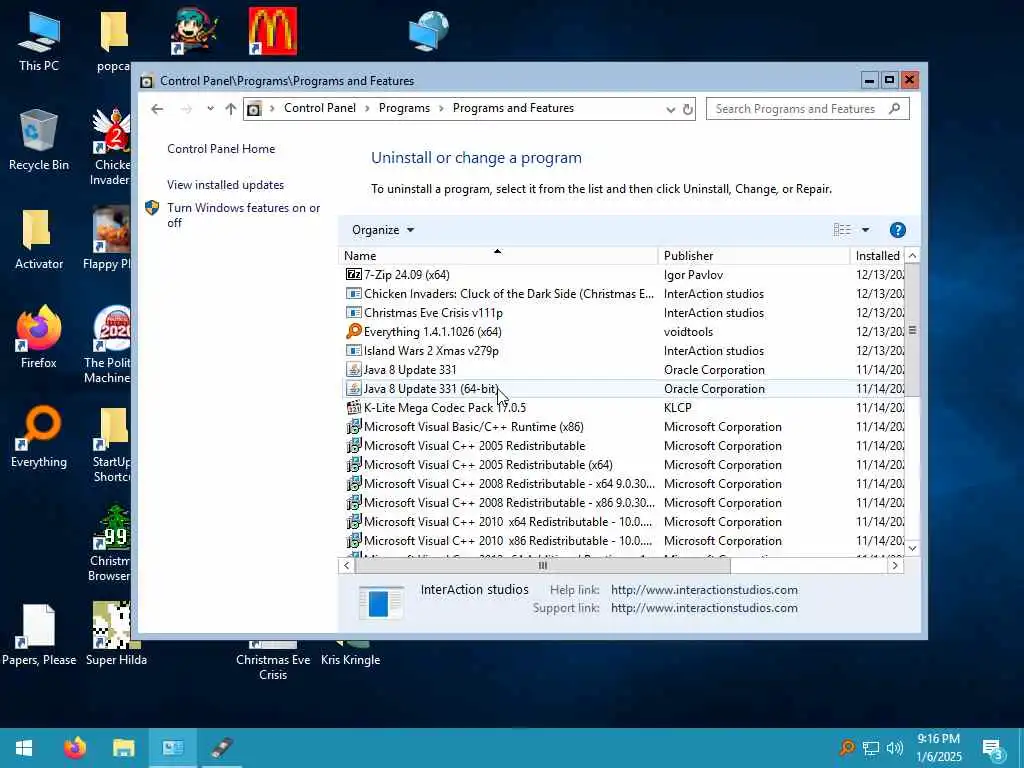Screen dimensions: 1024x768
Task: Click the taskbar clock showing 9:16 PM
Action: coord(939,748)
